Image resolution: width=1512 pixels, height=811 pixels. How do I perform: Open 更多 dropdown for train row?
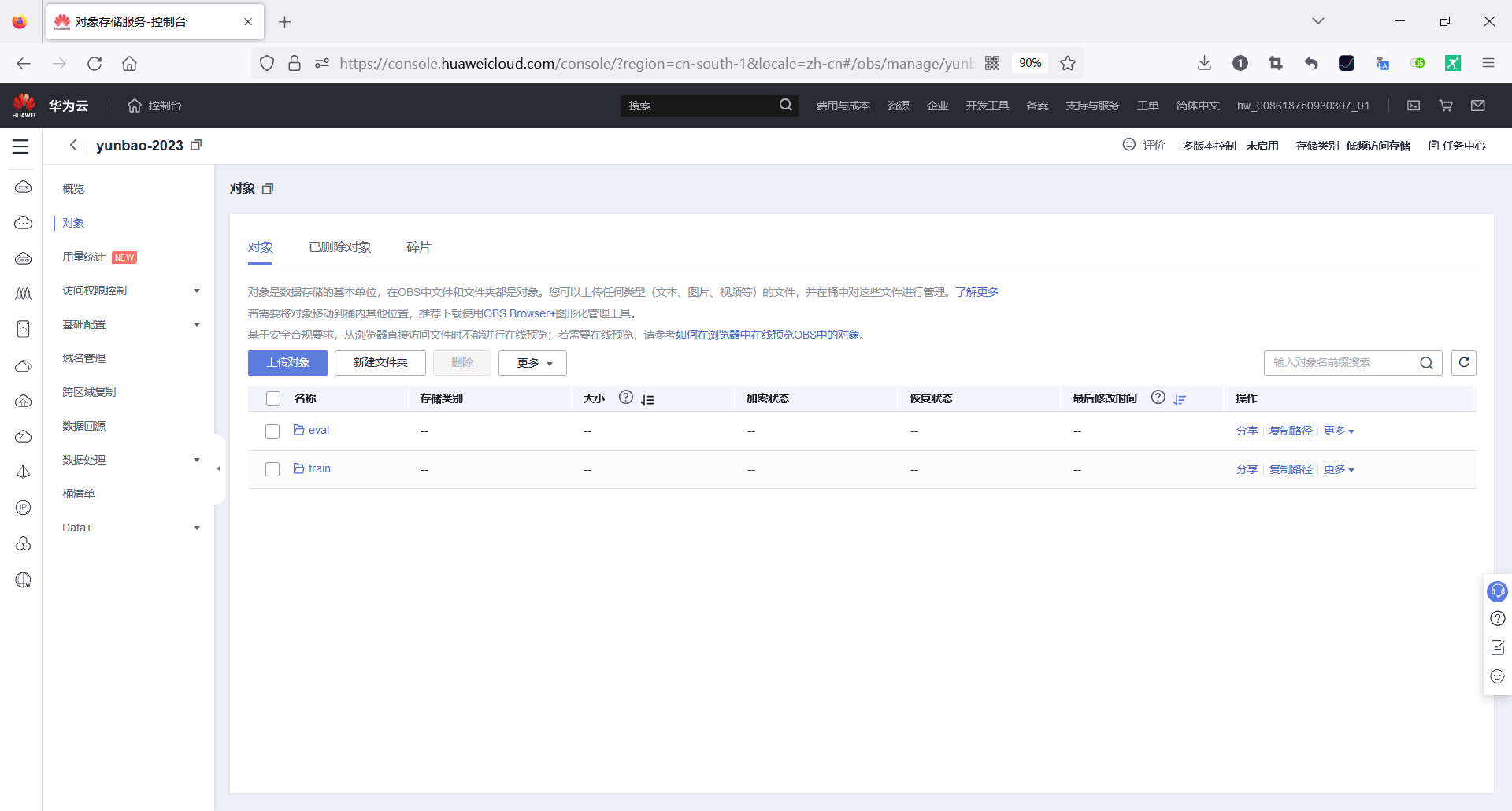tap(1339, 469)
